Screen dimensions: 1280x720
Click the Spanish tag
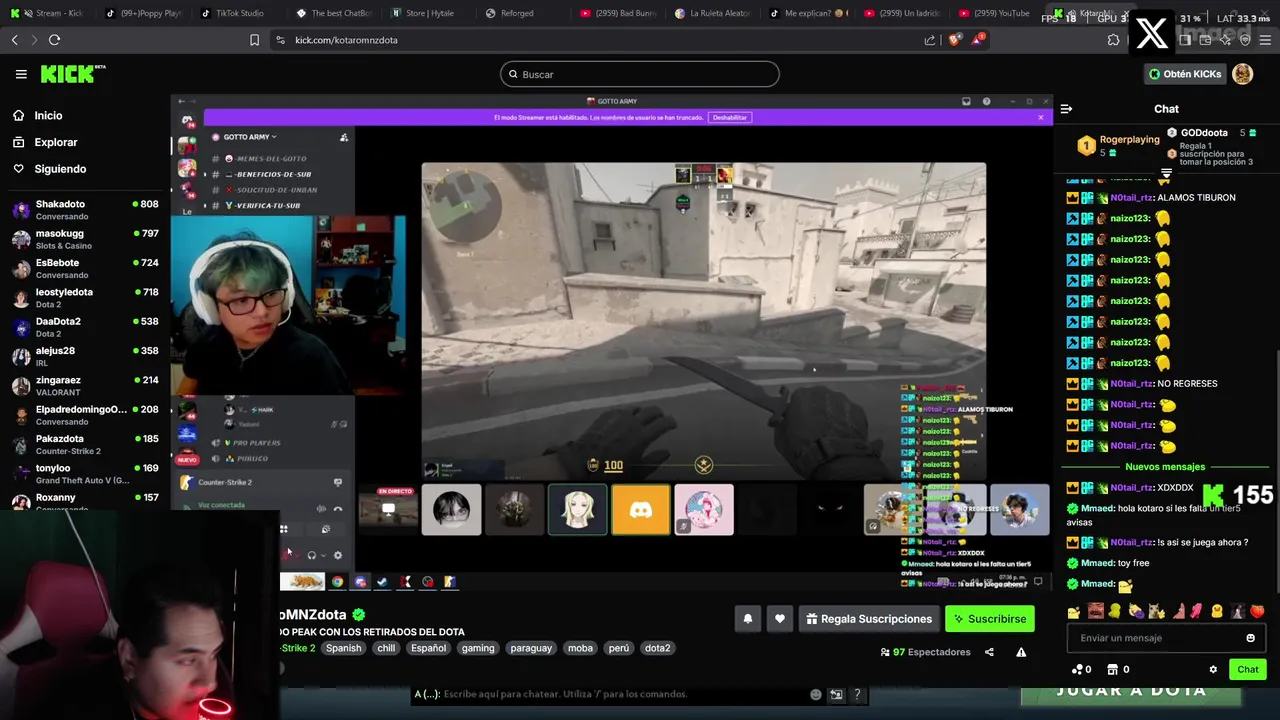pos(343,648)
